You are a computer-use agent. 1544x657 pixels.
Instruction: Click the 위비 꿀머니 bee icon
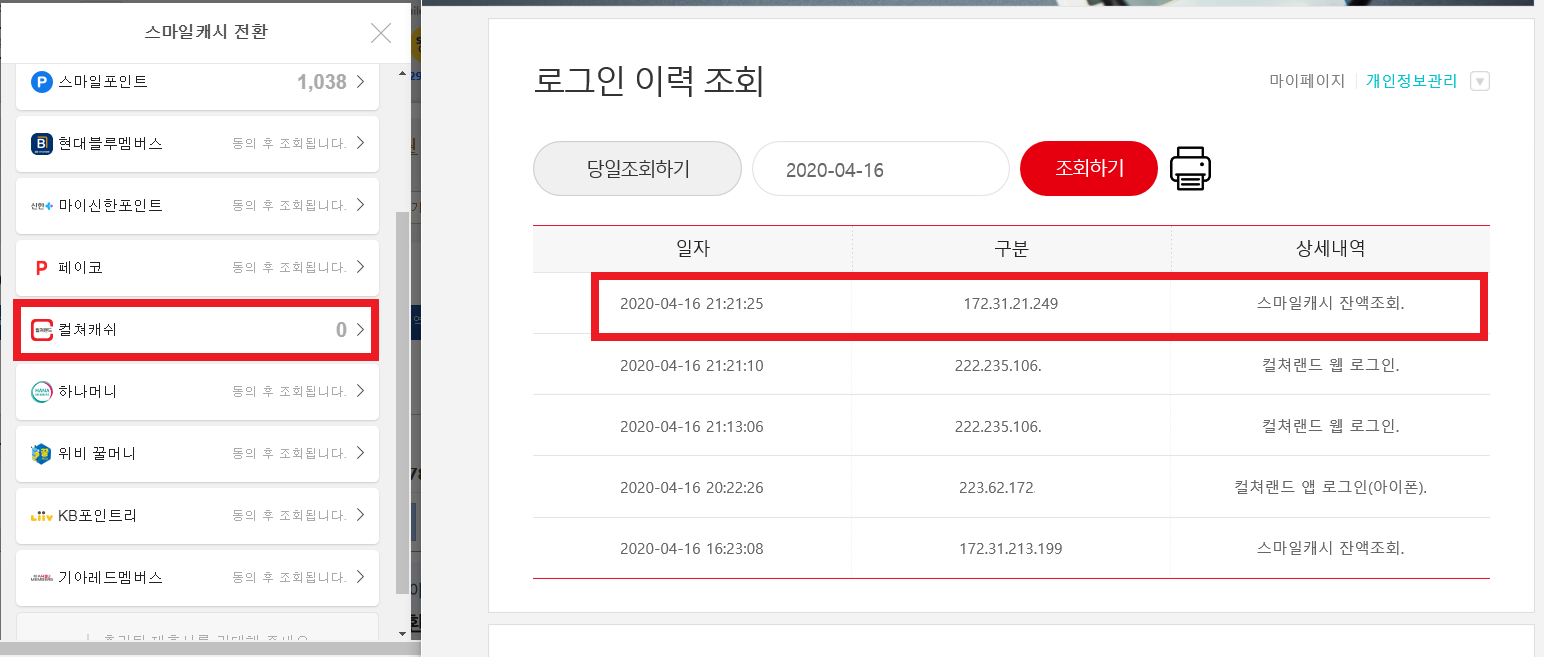41,454
